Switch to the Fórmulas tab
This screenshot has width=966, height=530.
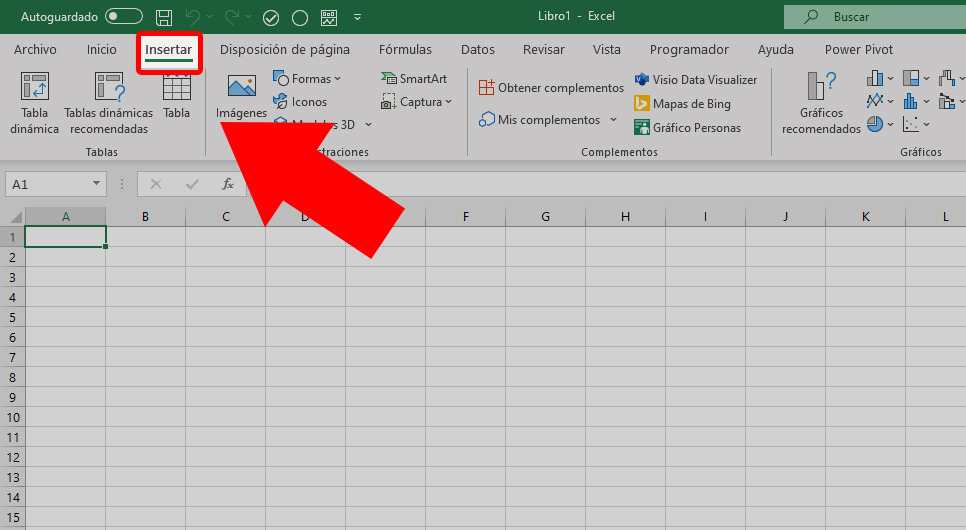[x=405, y=50]
